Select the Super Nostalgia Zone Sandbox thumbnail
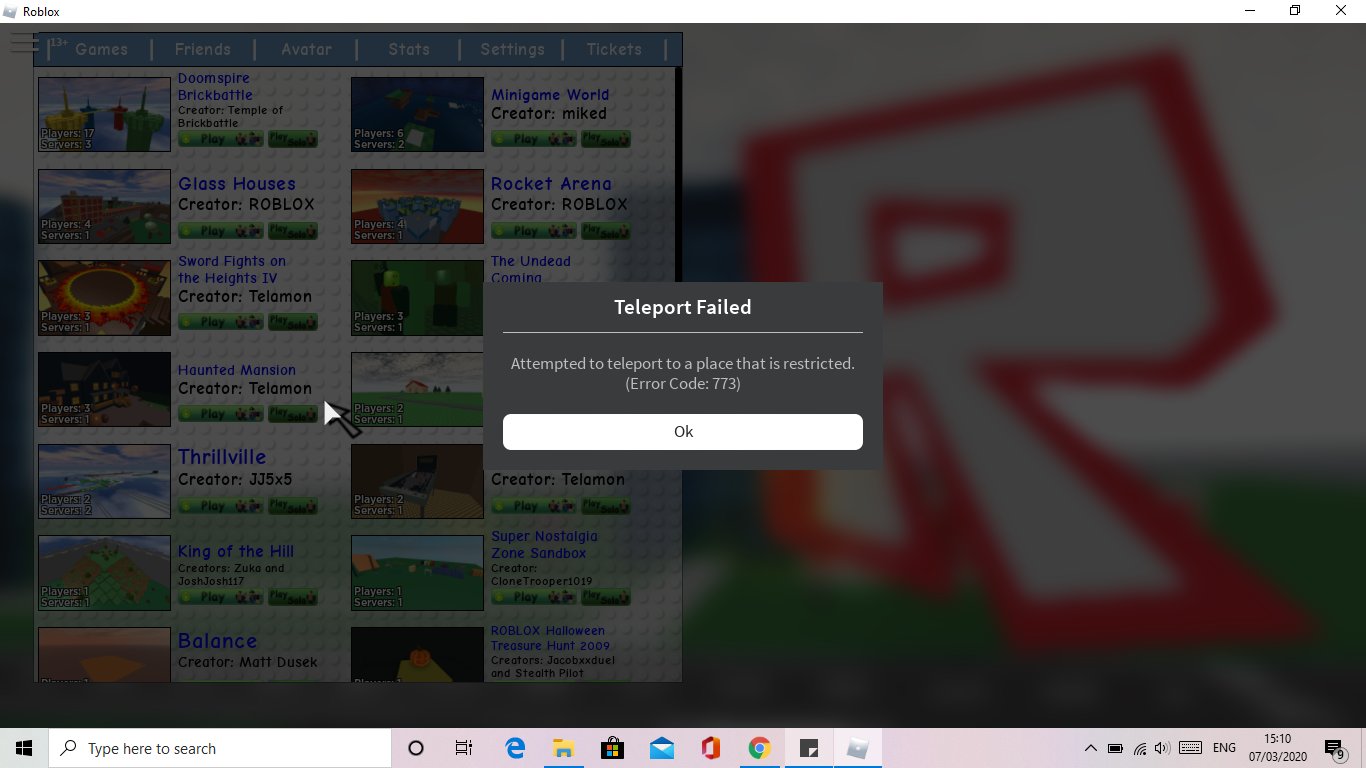The image size is (1366, 768). tap(417, 573)
